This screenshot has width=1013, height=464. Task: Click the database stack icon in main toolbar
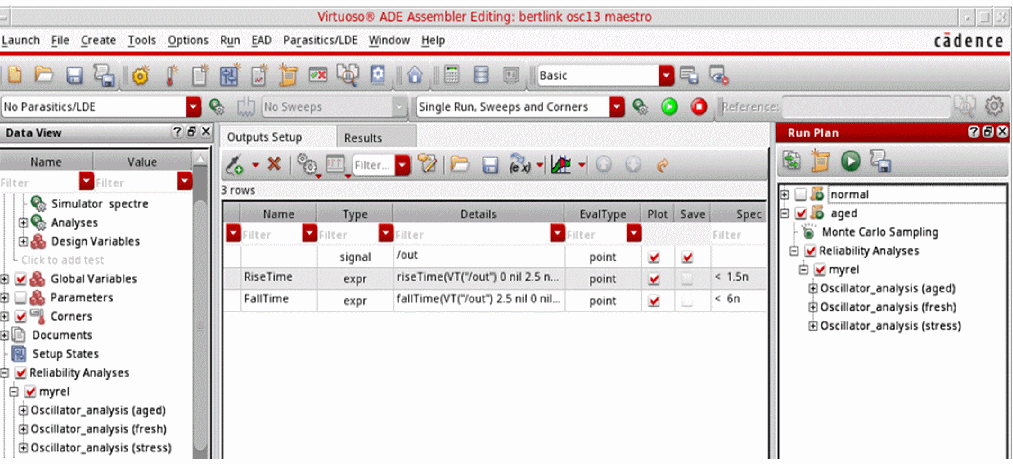(x=481, y=76)
